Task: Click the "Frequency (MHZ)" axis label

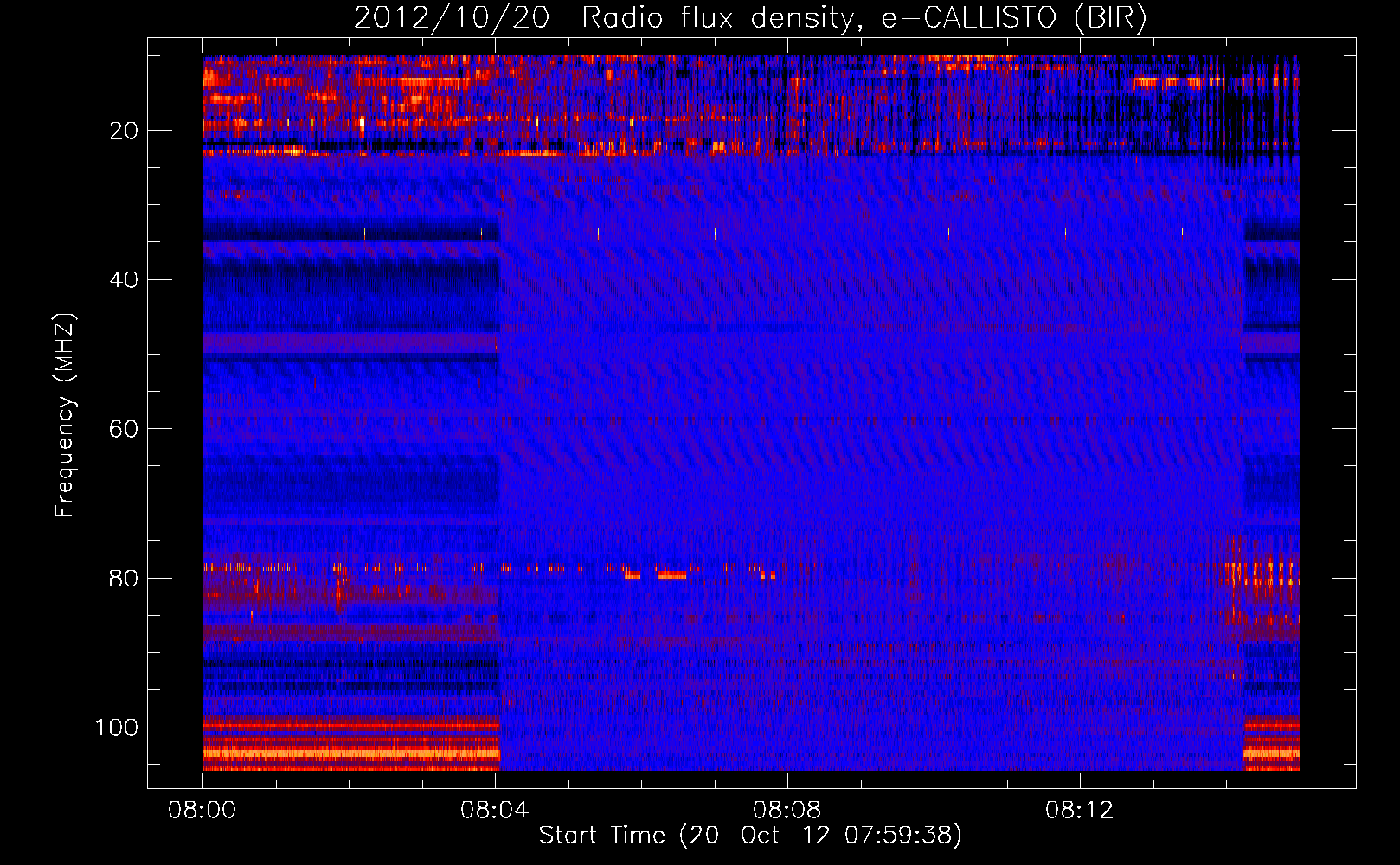Action: [65, 415]
